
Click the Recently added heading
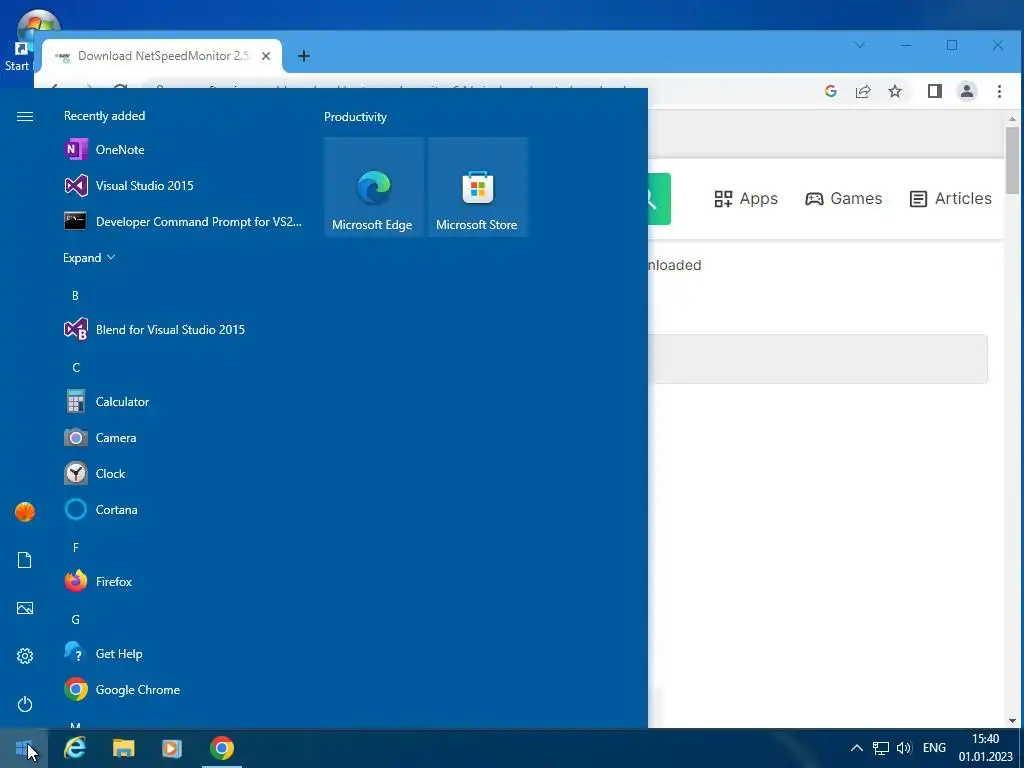(x=104, y=116)
